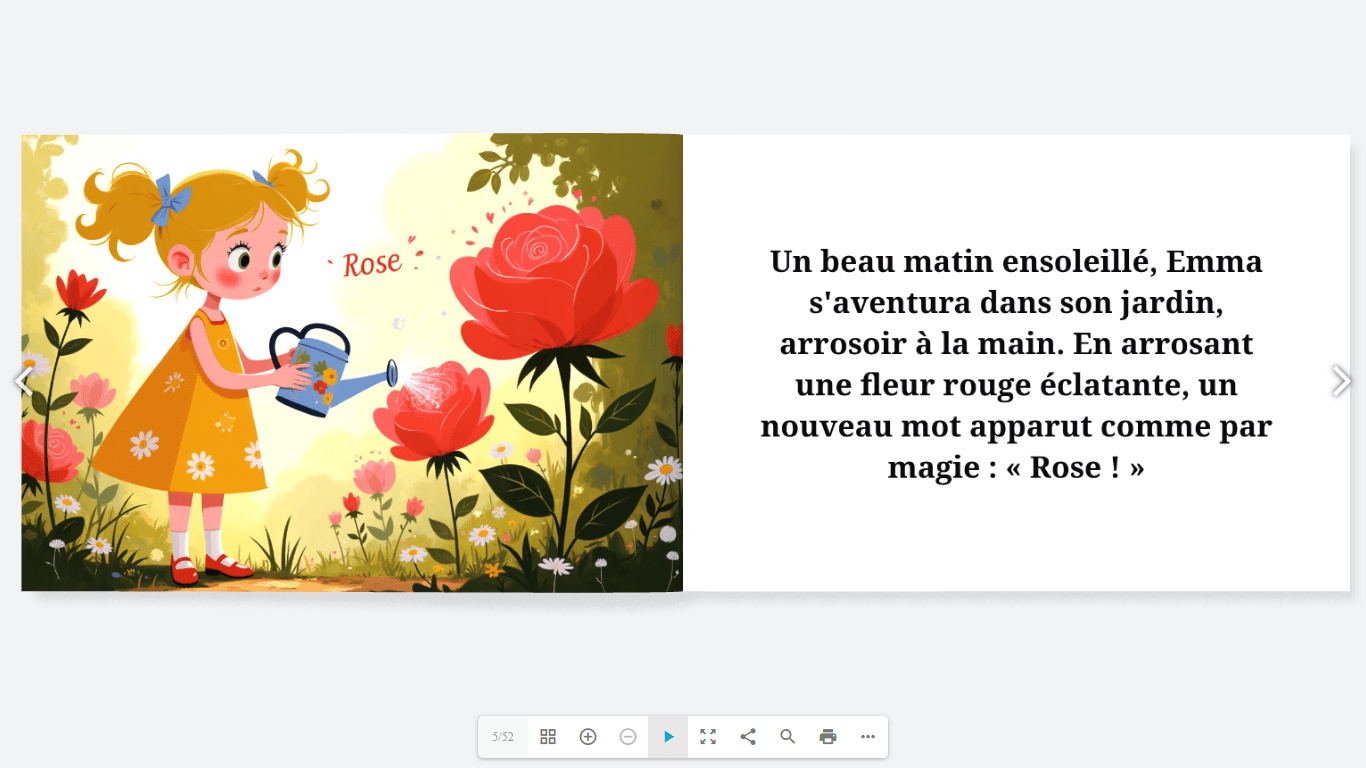1366x768 pixels.
Task: Print the book using the printer icon
Action: (828, 737)
